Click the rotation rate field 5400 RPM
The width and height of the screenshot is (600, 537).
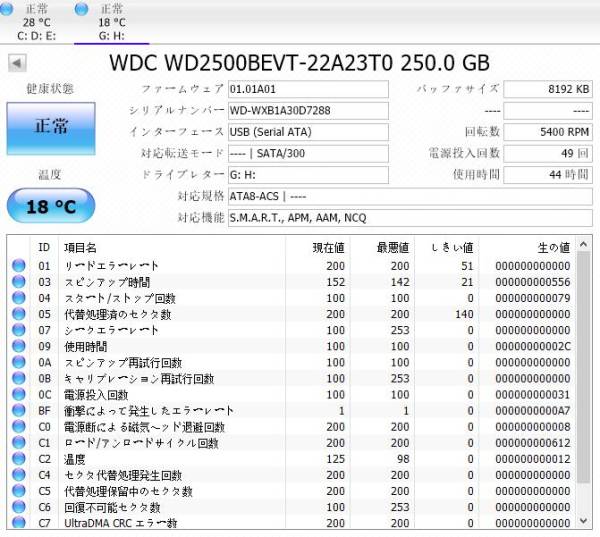click(548, 132)
